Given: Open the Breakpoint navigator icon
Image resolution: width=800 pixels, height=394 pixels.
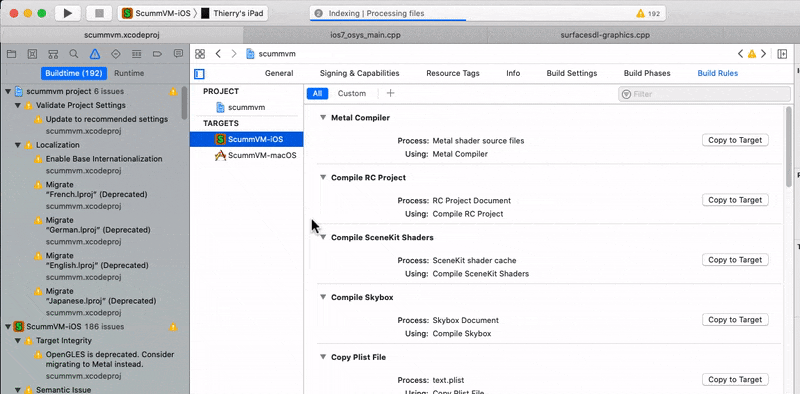Looking at the screenshot, I should (x=157, y=54).
